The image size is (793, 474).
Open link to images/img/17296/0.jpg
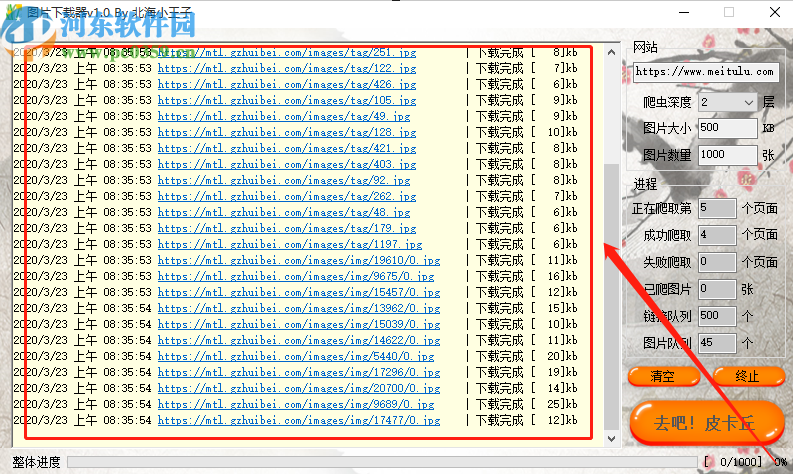click(x=299, y=373)
